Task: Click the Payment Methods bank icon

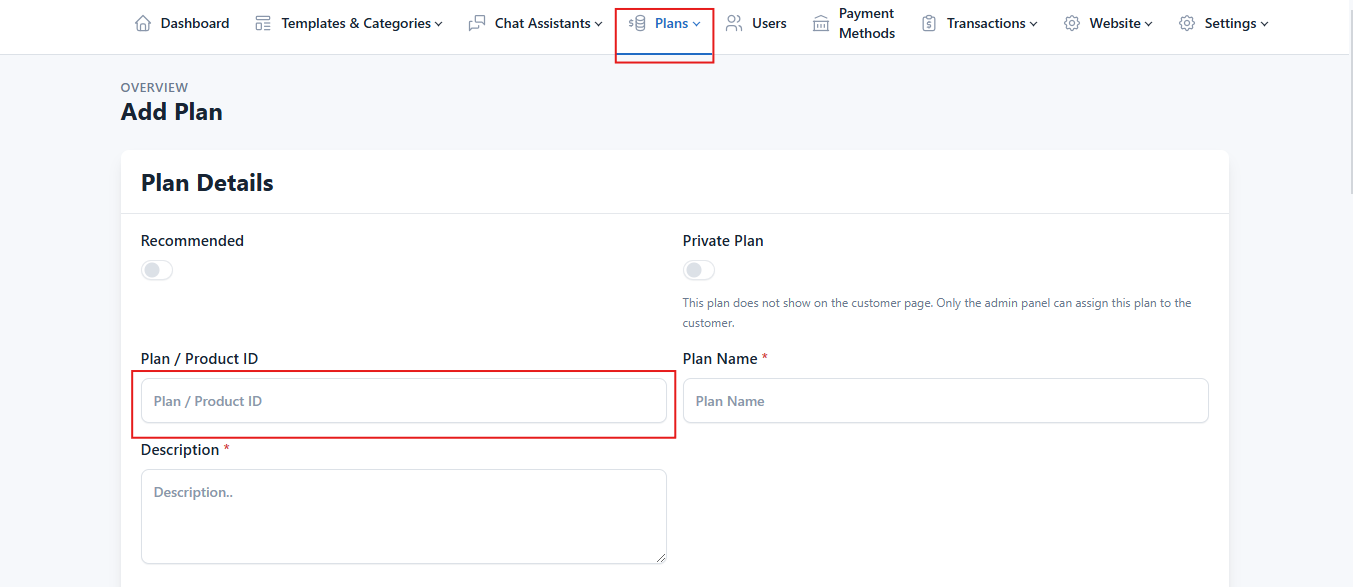Action: 821,23
